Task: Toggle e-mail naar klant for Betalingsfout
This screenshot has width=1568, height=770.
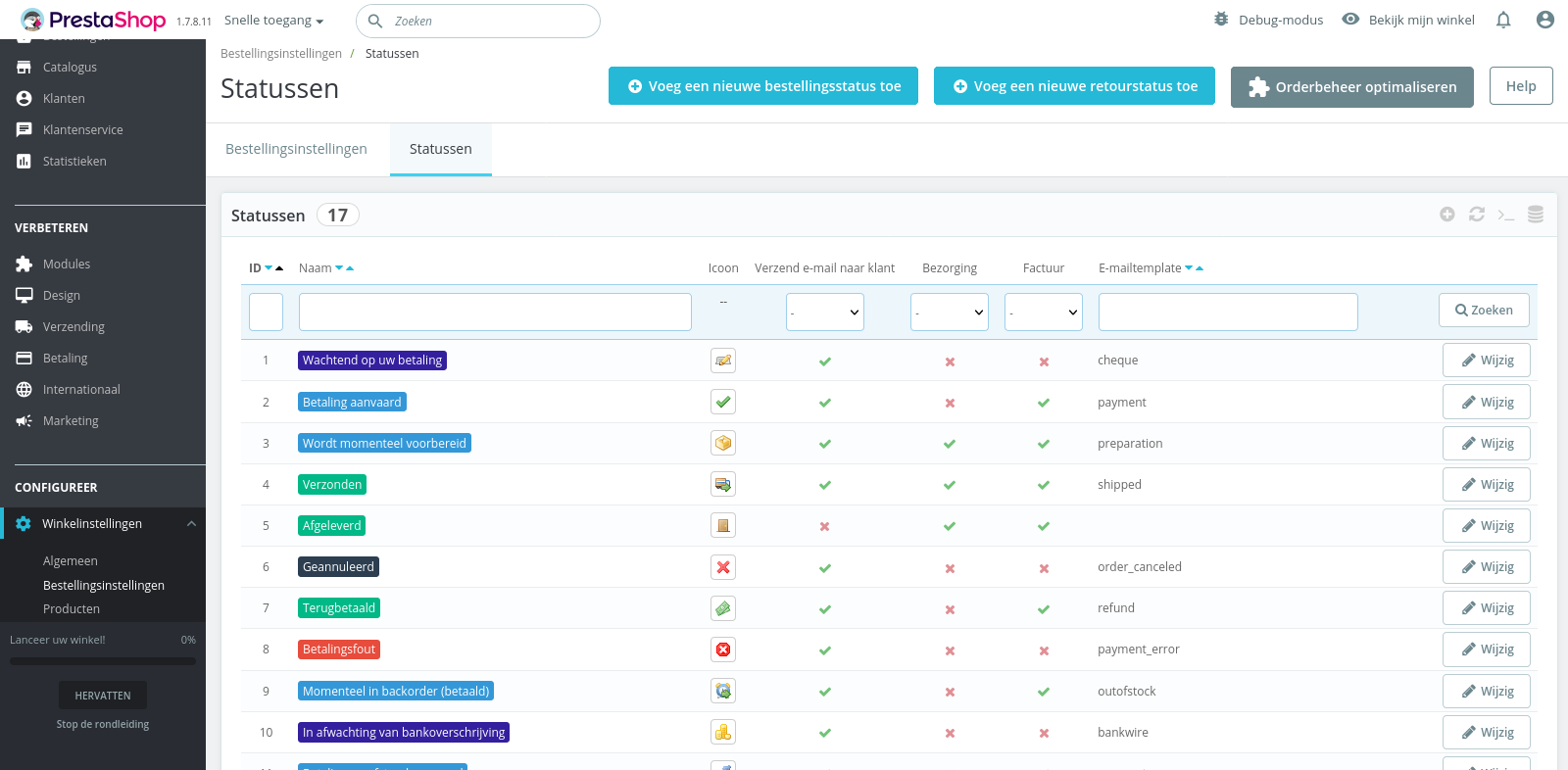Action: tap(825, 650)
